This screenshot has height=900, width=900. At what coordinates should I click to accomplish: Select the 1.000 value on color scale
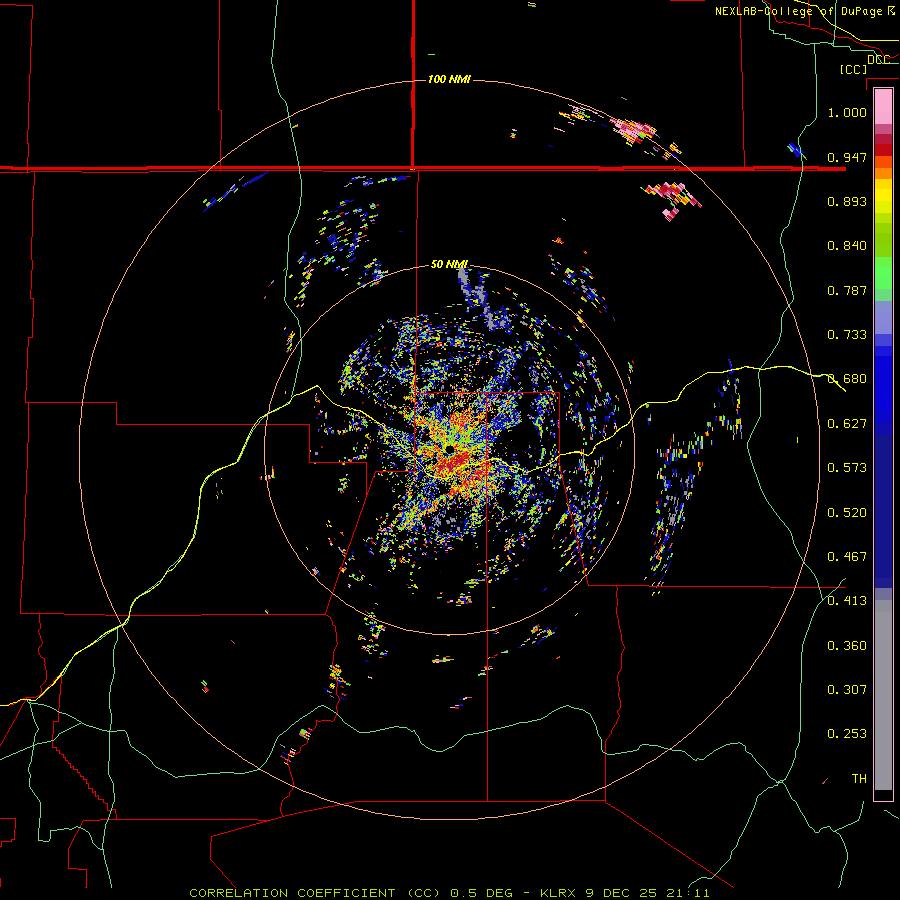847,112
